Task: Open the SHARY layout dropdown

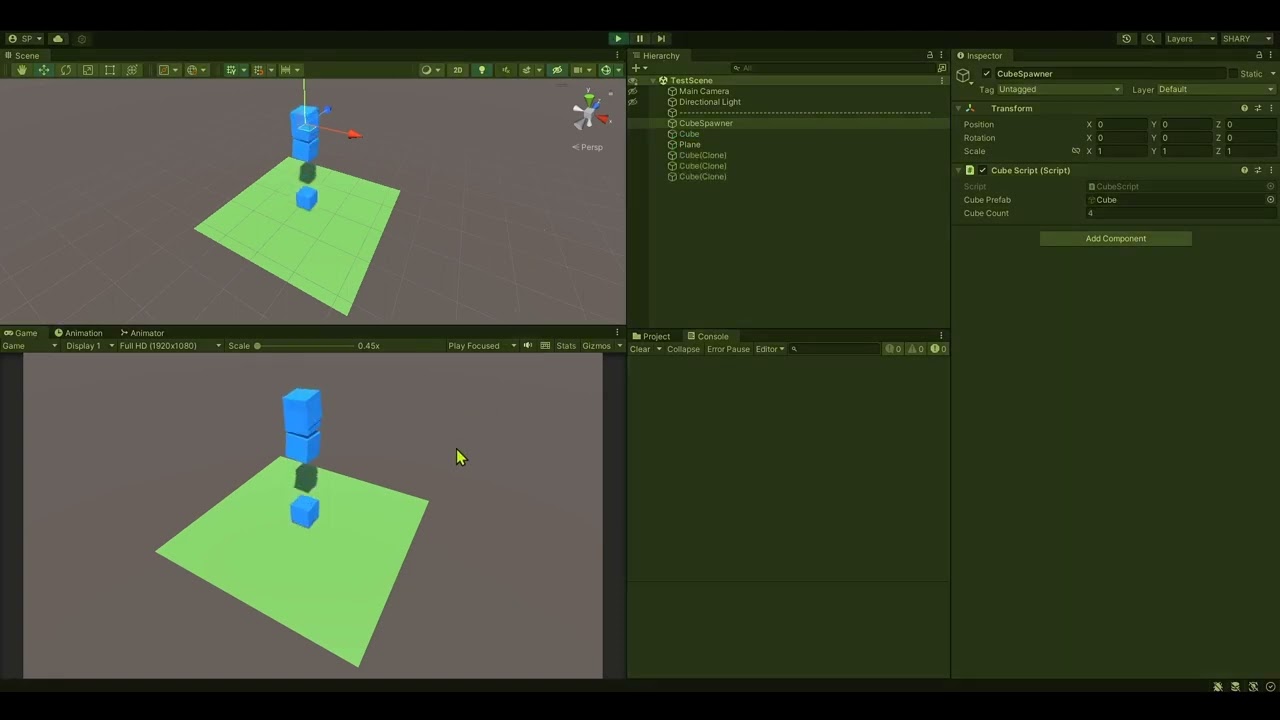Action: (x=1246, y=39)
